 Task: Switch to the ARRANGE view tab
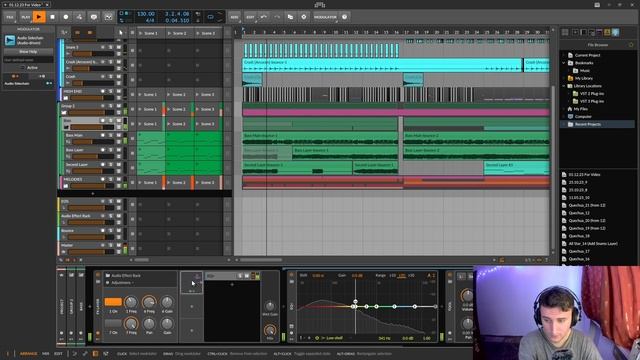(28, 353)
